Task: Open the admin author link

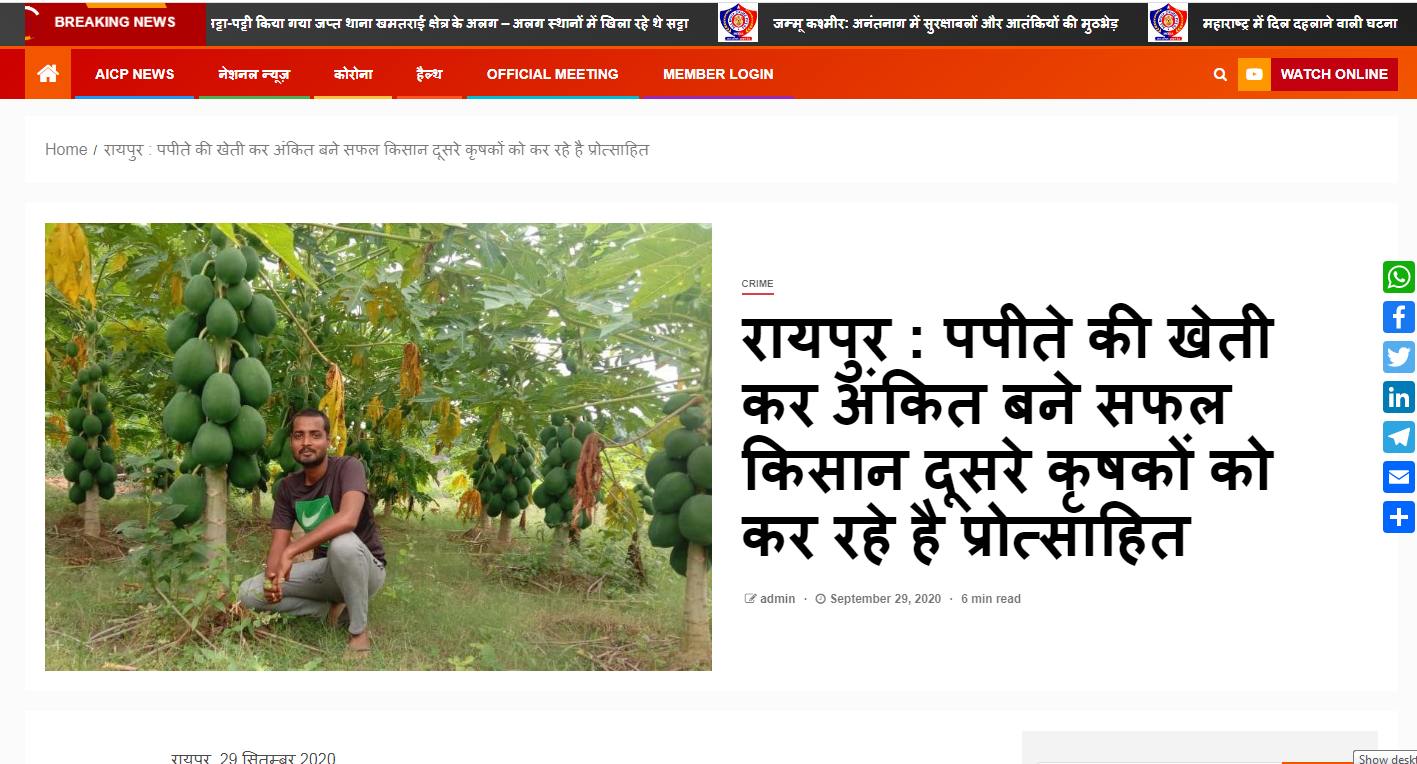Action: click(777, 599)
